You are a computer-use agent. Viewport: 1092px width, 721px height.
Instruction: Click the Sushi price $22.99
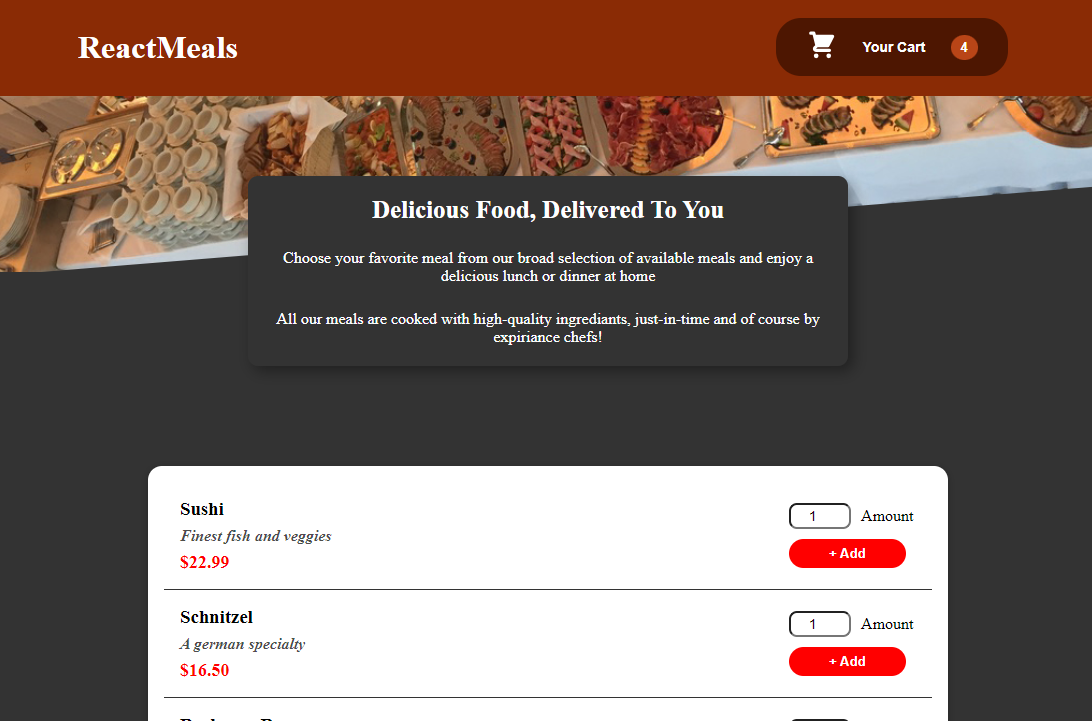[205, 562]
